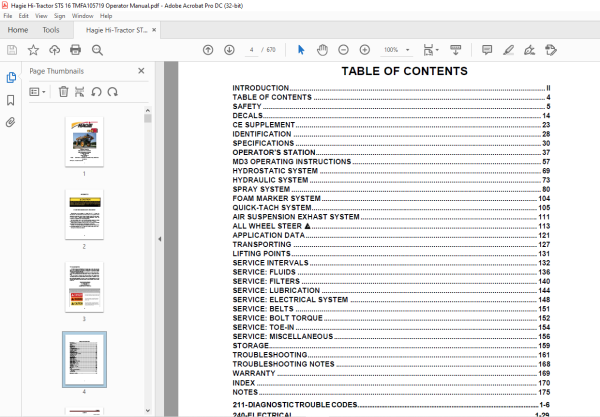The image size is (600, 417).
Task: Rotate page counterclockwise
Action: click(96, 92)
